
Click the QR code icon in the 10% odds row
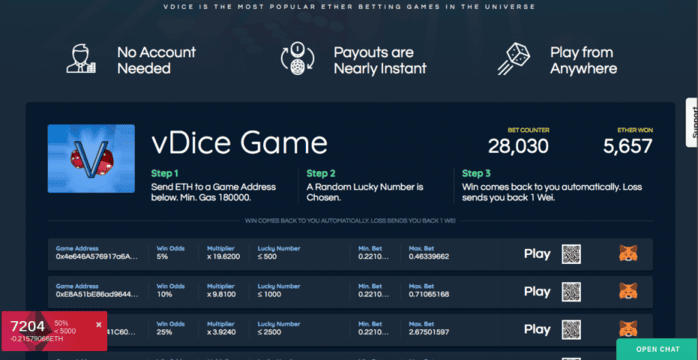point(571,292)
